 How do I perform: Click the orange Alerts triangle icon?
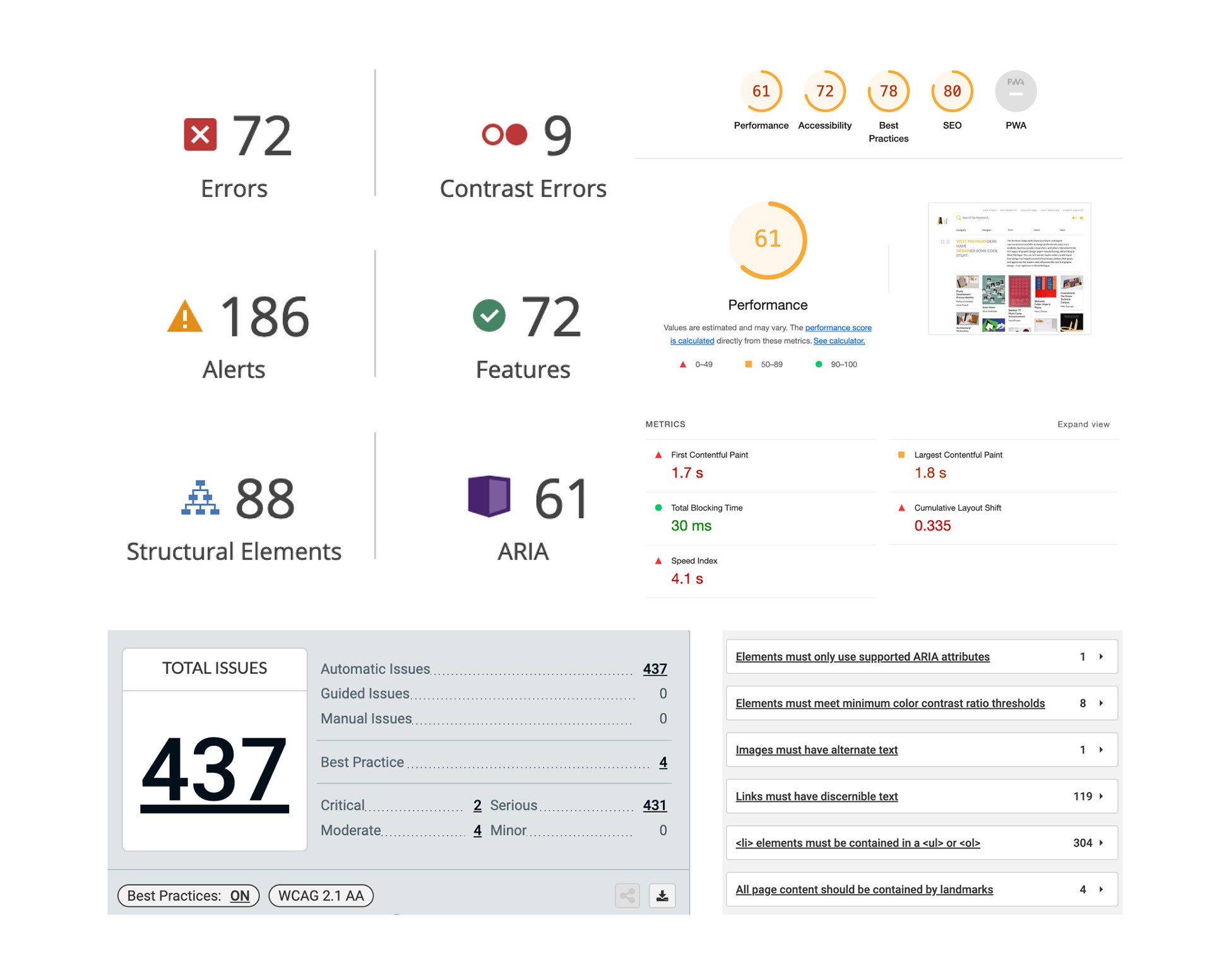[x=184, y=316]
